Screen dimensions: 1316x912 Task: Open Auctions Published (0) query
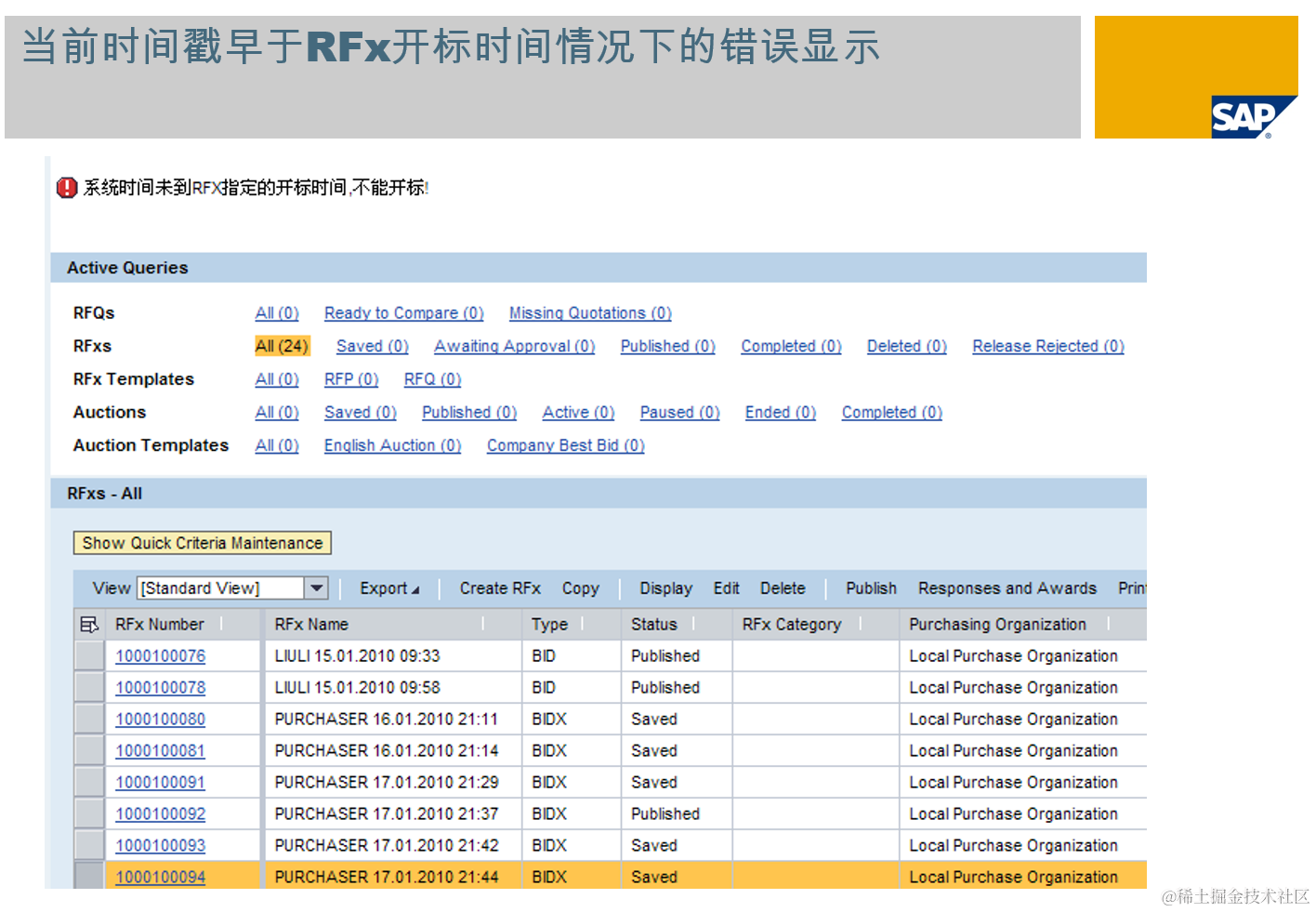tap(469, 412)
